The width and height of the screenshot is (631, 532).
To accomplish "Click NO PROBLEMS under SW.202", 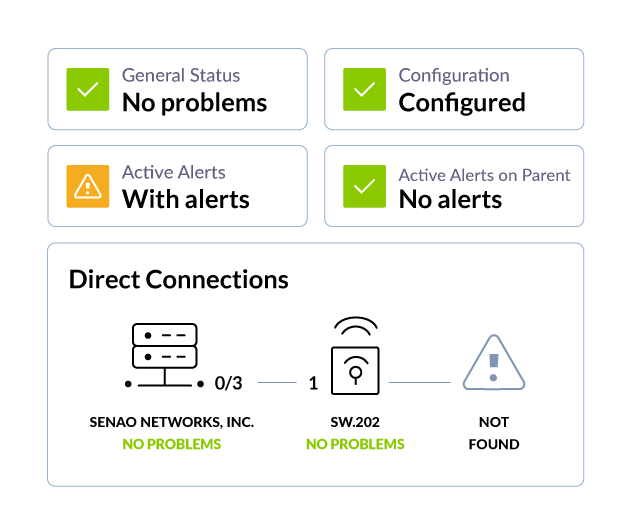I will [355, 444].
